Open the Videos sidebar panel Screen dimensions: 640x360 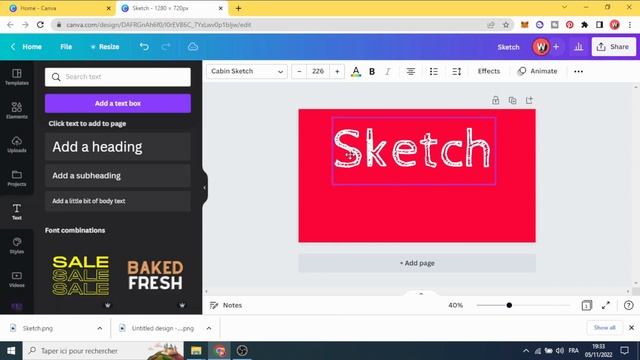[x=17, y=280]
